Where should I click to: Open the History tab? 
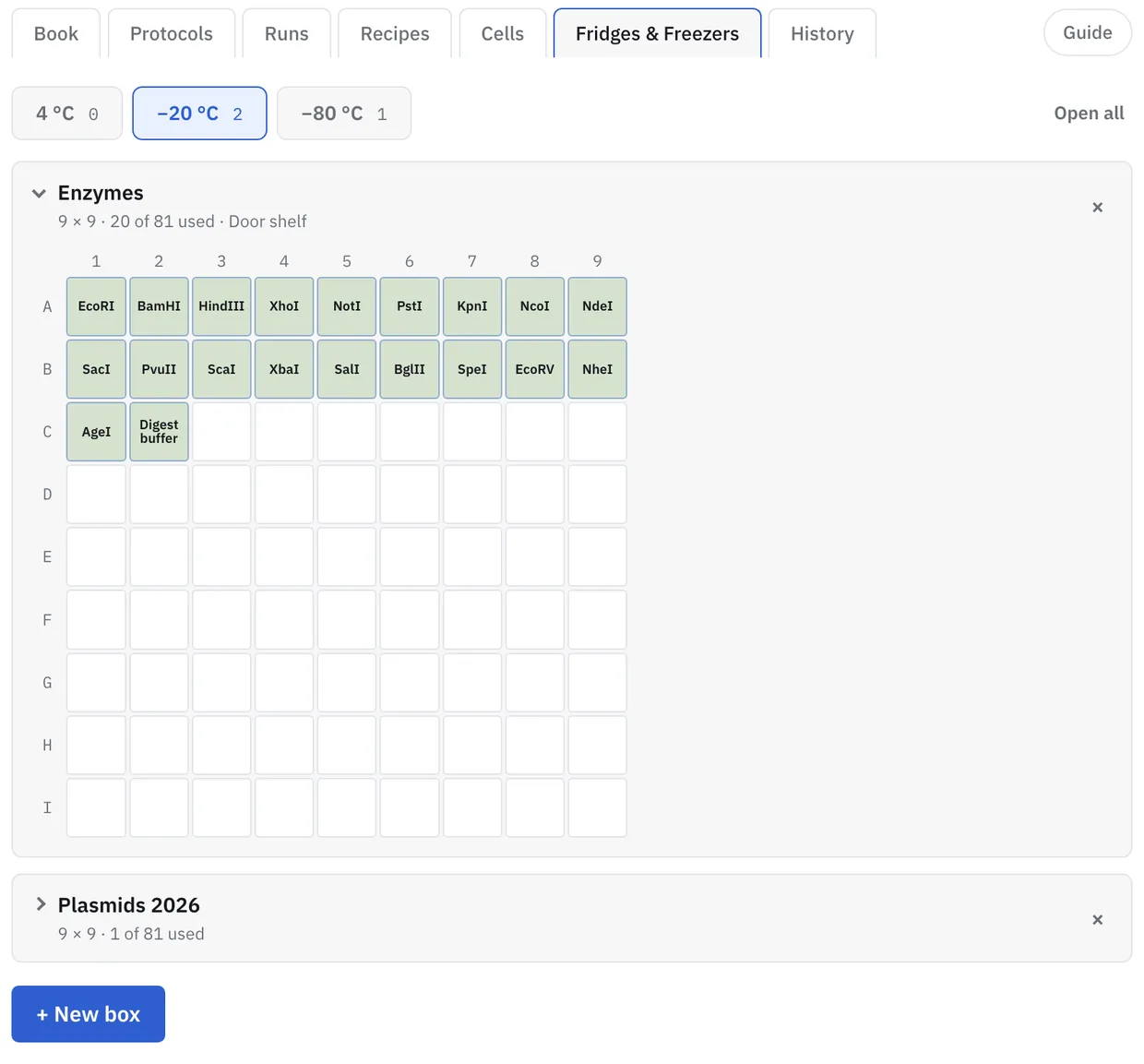[822, 33]
